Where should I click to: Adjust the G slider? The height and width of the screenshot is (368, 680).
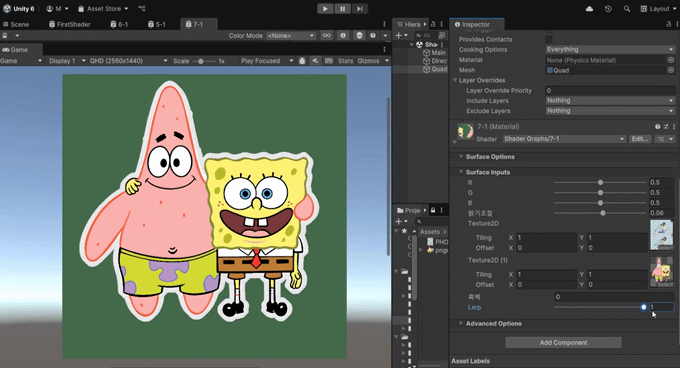pyautogui.click(x=600, y=192)
